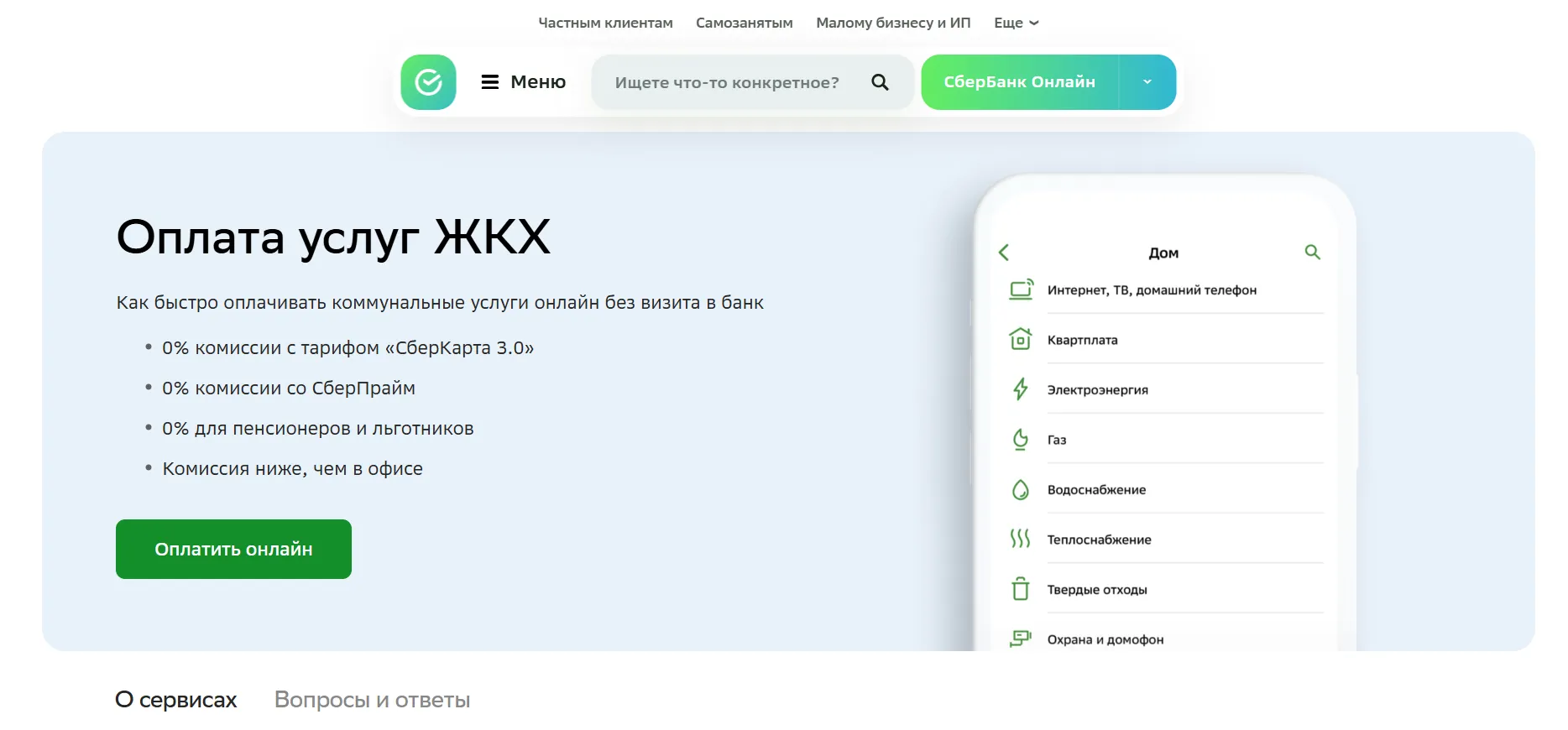Select the Газ row text
Viewport: 1568px width, 730px height.
(1057, 440)
